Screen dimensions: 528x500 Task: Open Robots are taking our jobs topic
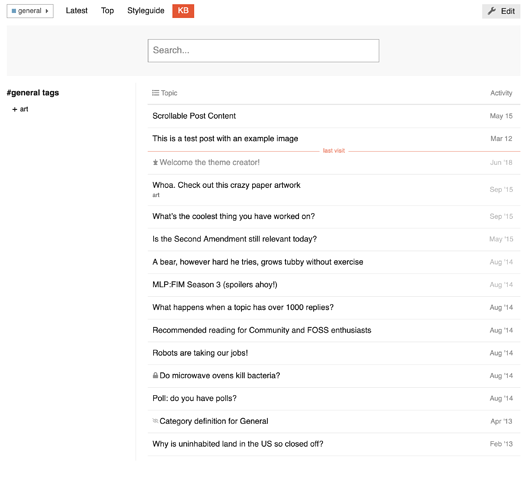point(200,353)
